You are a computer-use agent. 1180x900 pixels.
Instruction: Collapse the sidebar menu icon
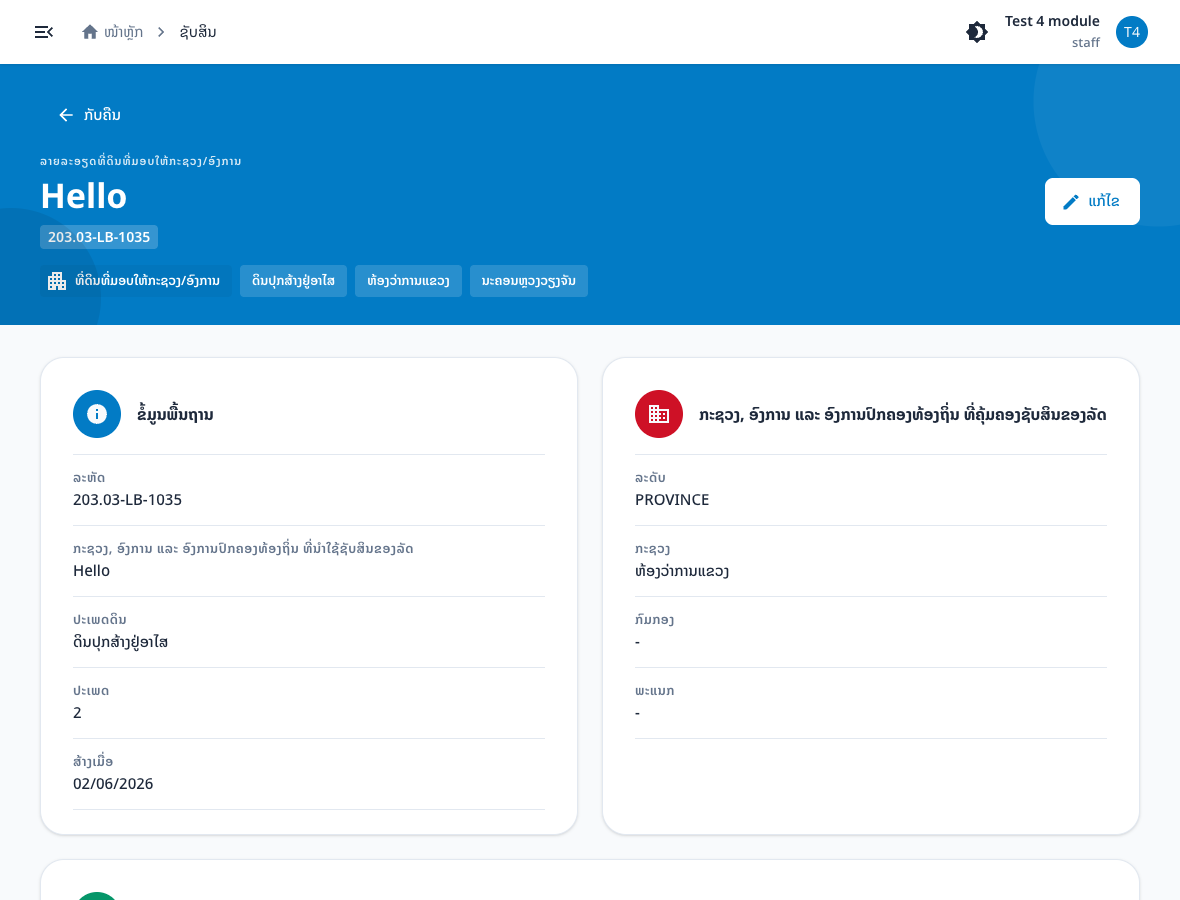coord(44,32)
